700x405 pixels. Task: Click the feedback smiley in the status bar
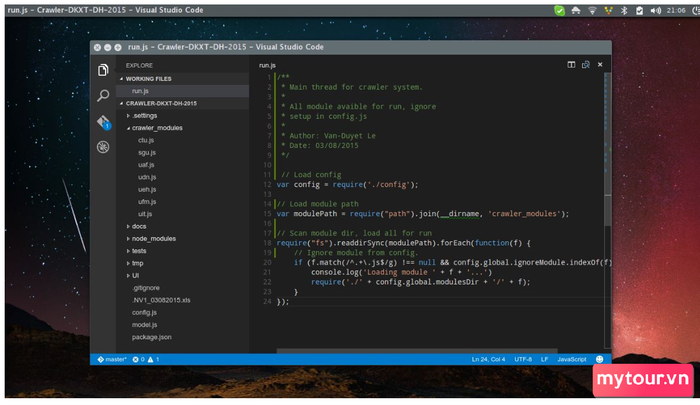tap(600, 359)
